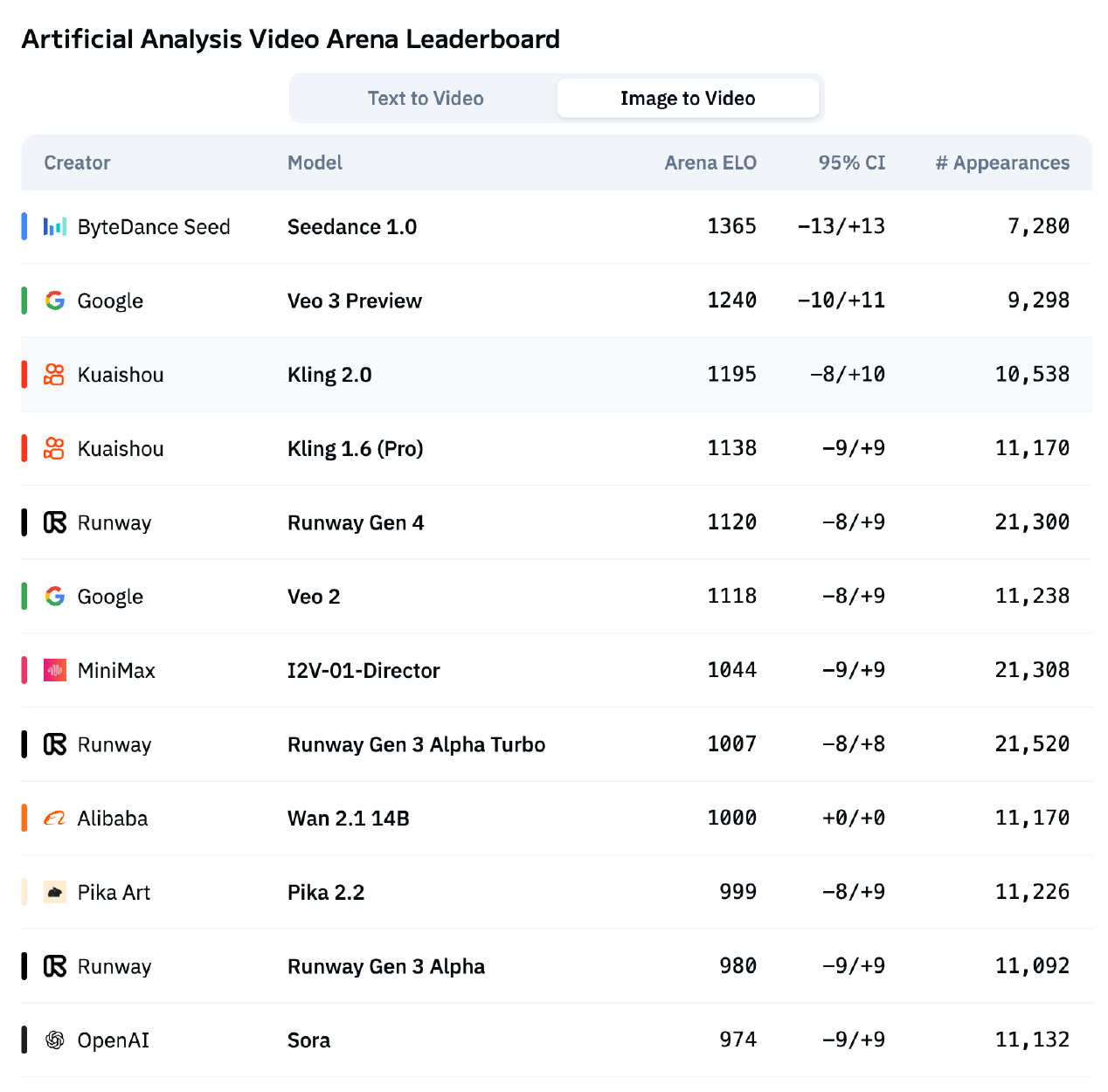Sort by the 95% CI column header
The width and height of the screenshot is (1108, 1092).
[852, 162]
